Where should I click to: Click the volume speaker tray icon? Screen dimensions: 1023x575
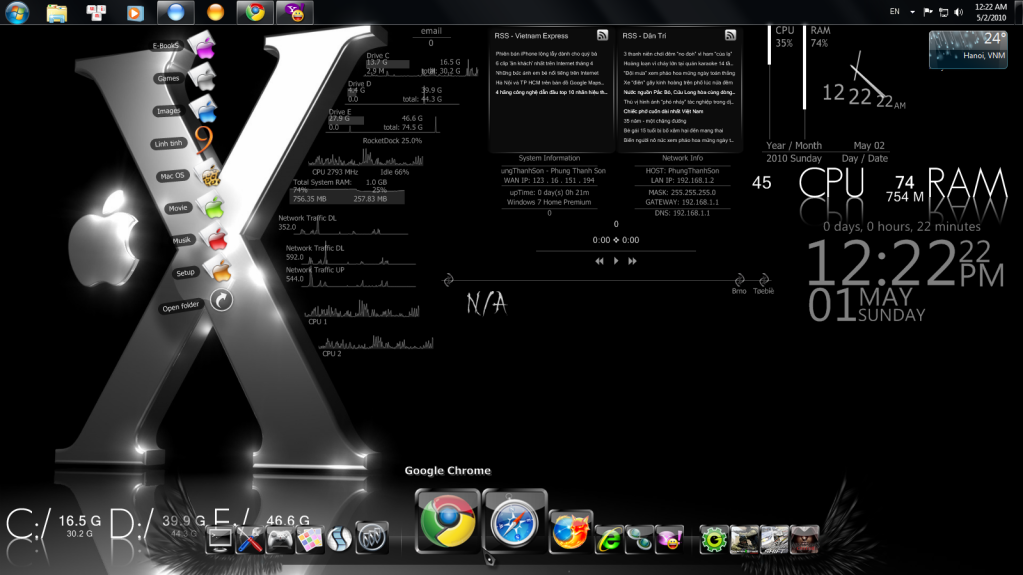tap(958, 12)
